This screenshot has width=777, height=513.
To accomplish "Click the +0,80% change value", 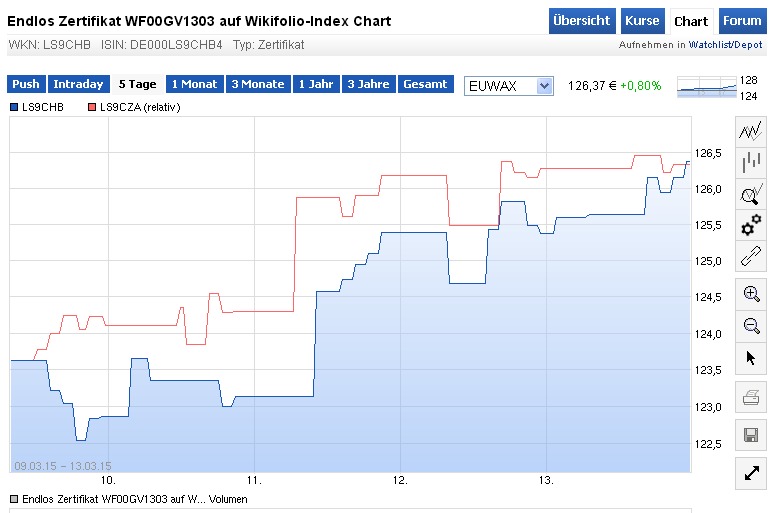I will [641, 86].
